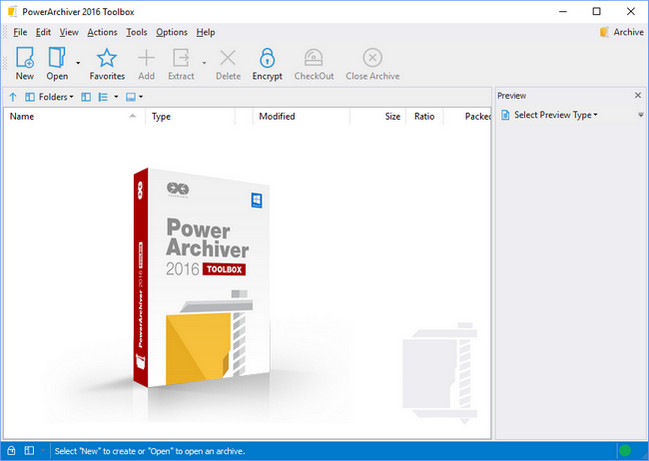Sort by the Modified column header

coord(301,117)
